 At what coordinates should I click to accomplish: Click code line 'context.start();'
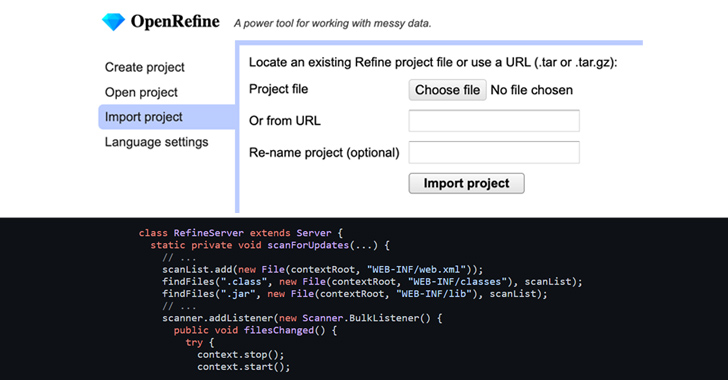244,367
